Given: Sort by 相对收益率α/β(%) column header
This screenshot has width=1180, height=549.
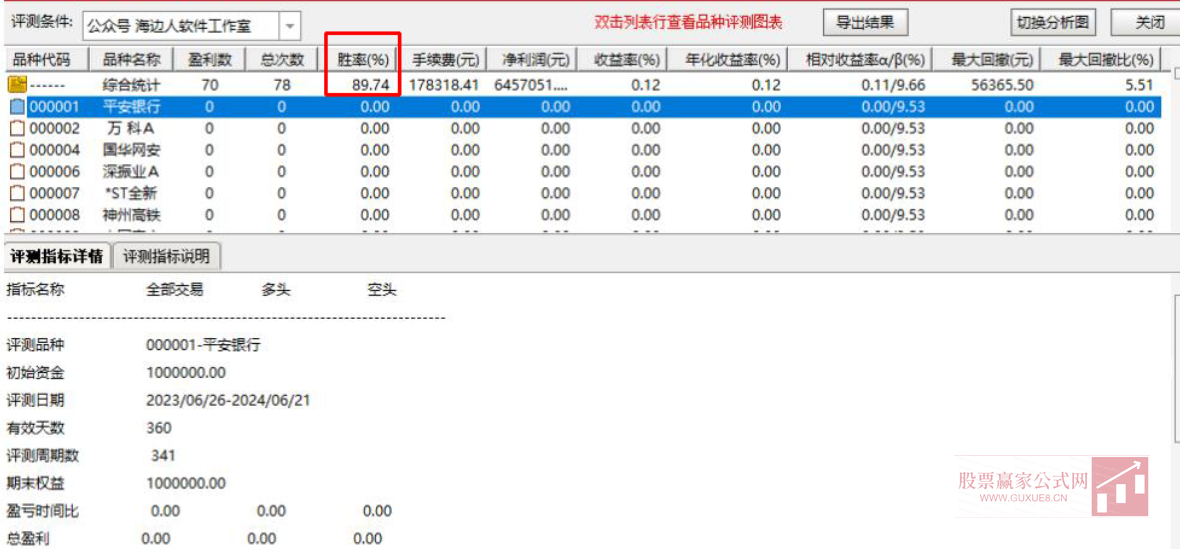Looking at the screenshot, I should point(860,59).
